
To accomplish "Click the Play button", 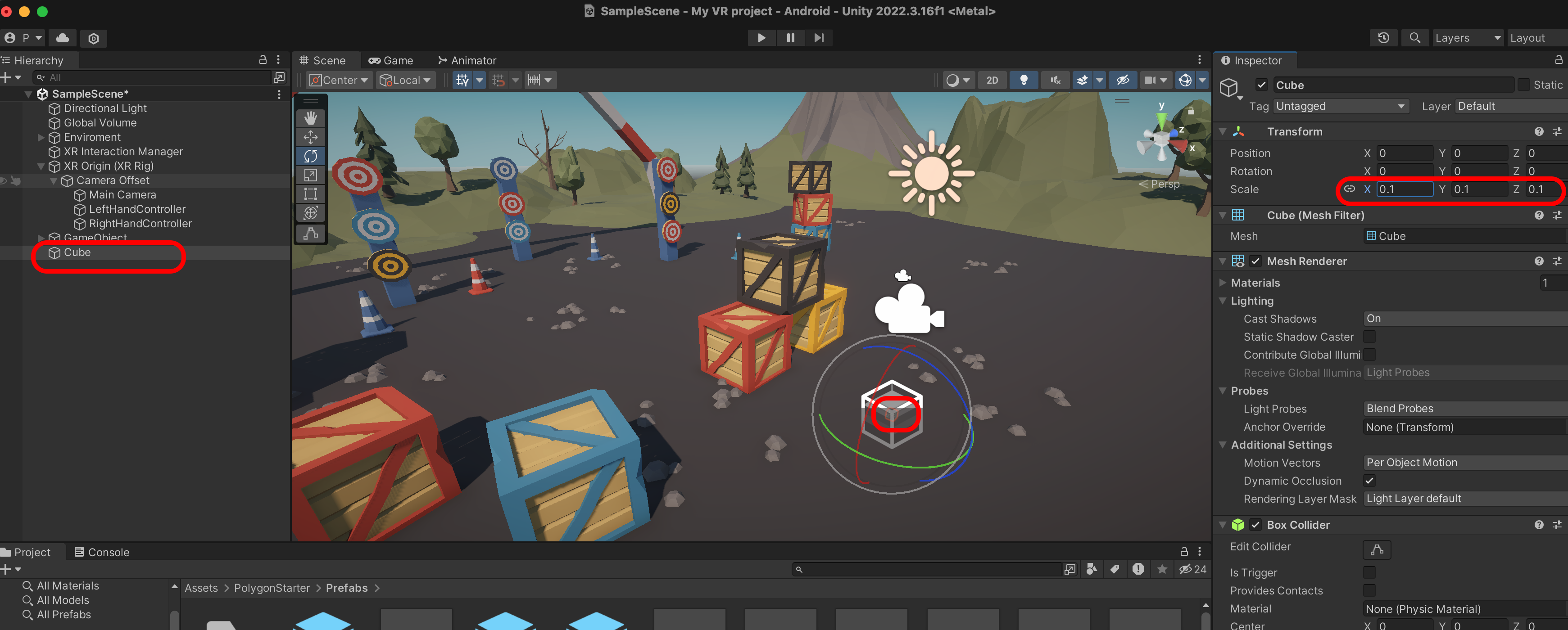I will (761, 38).
